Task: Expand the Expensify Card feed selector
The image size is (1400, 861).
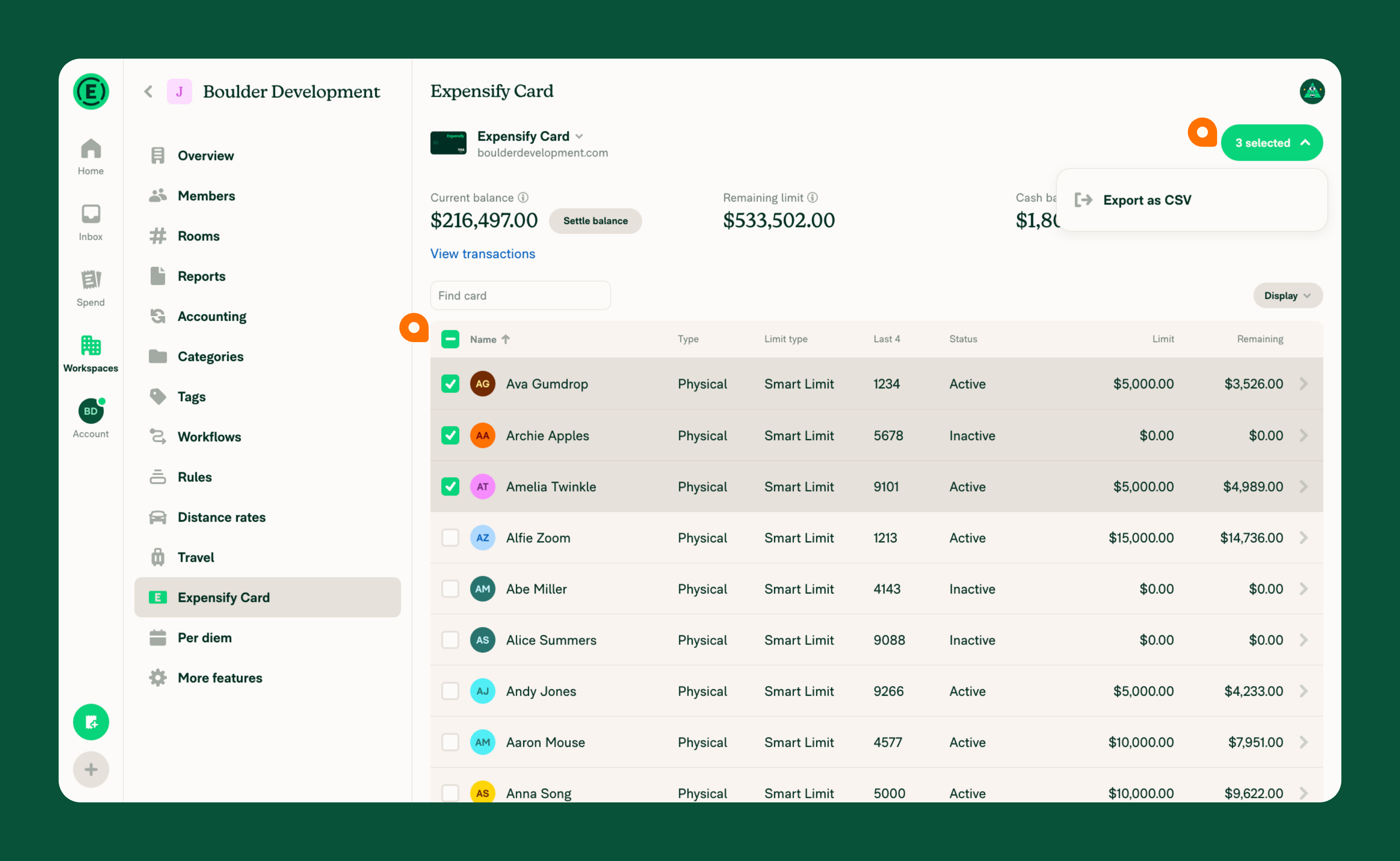Action: [579, 136]
